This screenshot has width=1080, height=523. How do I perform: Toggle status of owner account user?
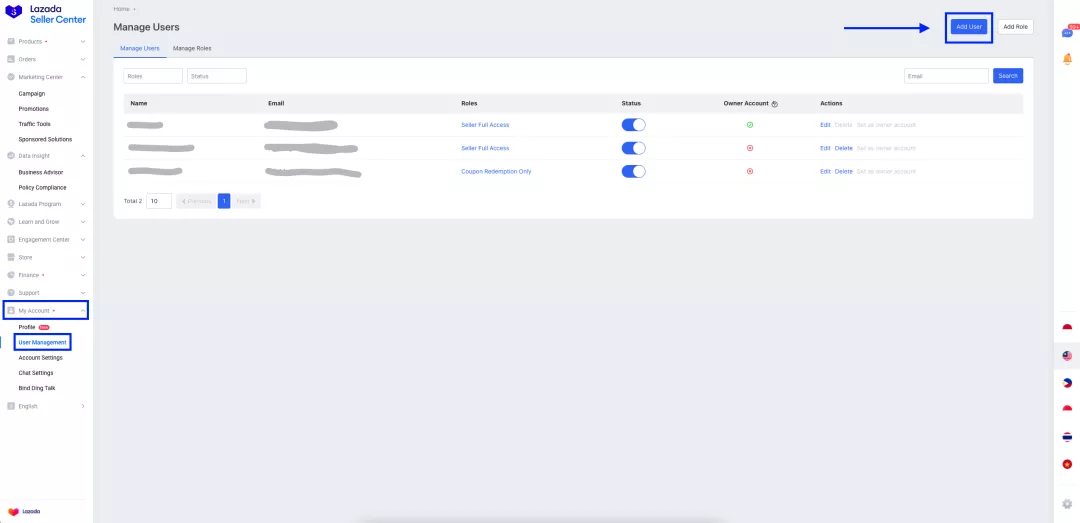pos(634,125)
